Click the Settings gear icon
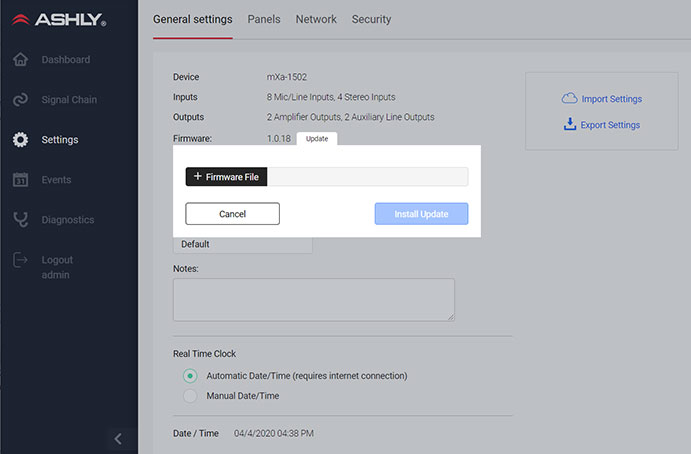Screen dimensions: 691x454 (20, 140)
